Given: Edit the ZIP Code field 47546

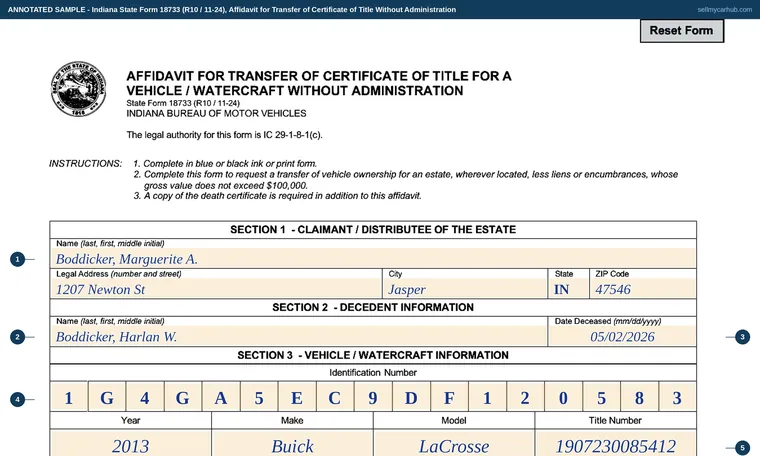Looking at the screenshot, I should pos(643,289).
